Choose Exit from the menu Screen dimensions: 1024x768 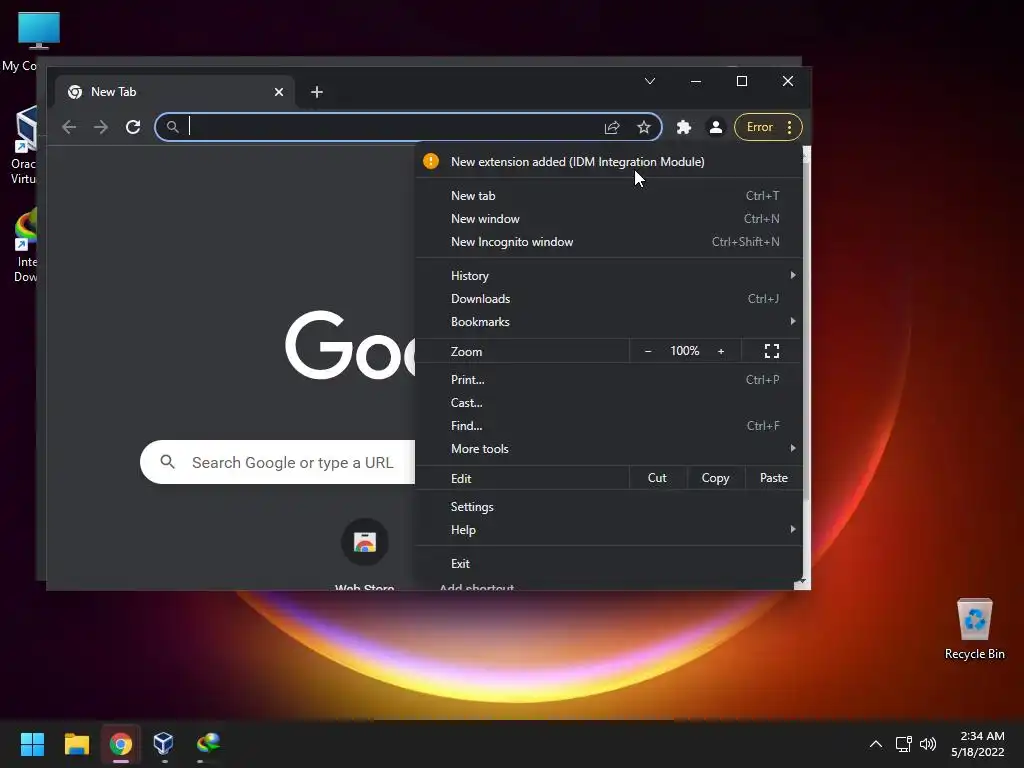[608, 564]
